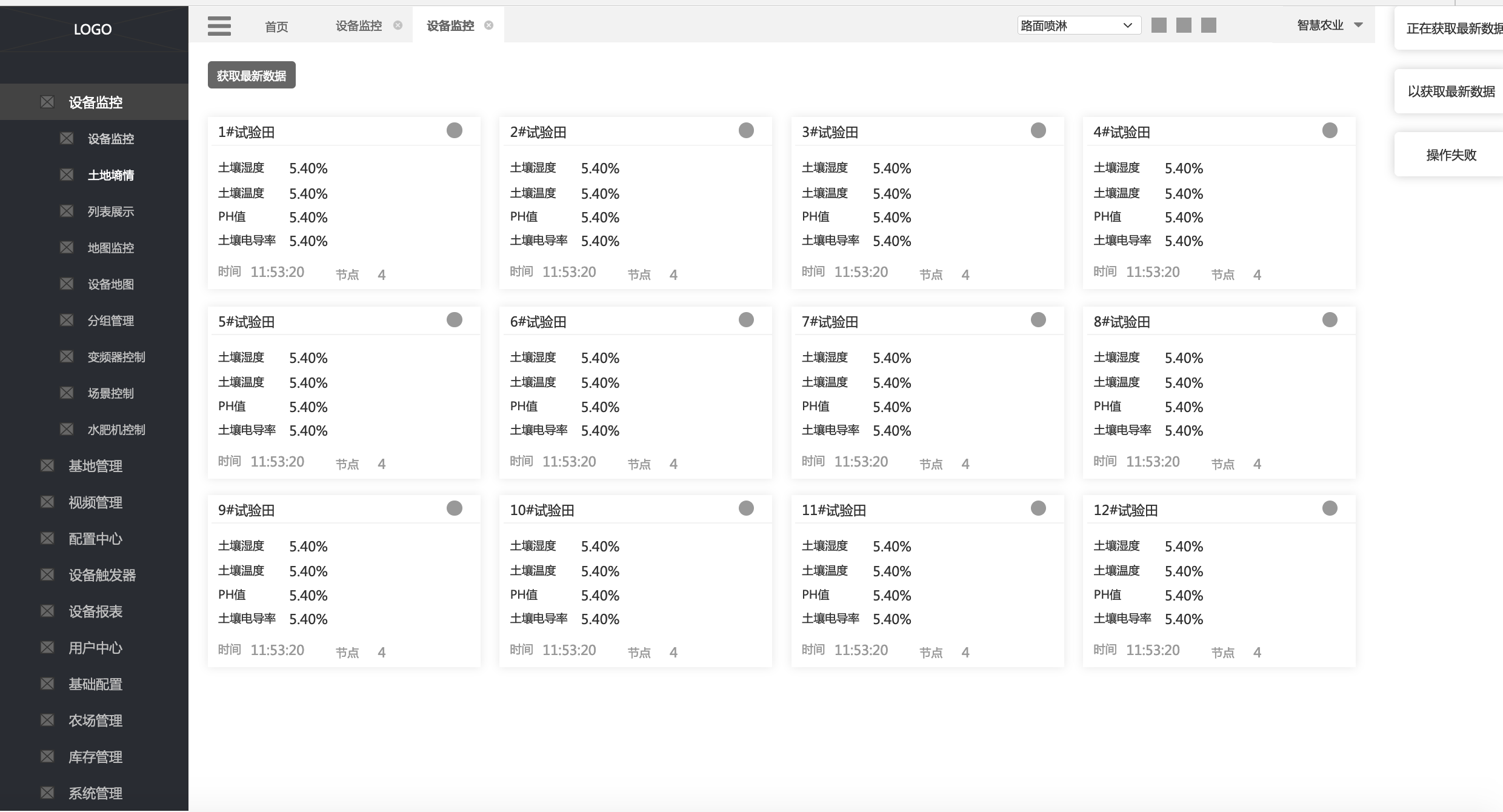Toggle status dot on 7#试验田 card
Viewport: 1503px width, 812px height.
[1038, 320]
